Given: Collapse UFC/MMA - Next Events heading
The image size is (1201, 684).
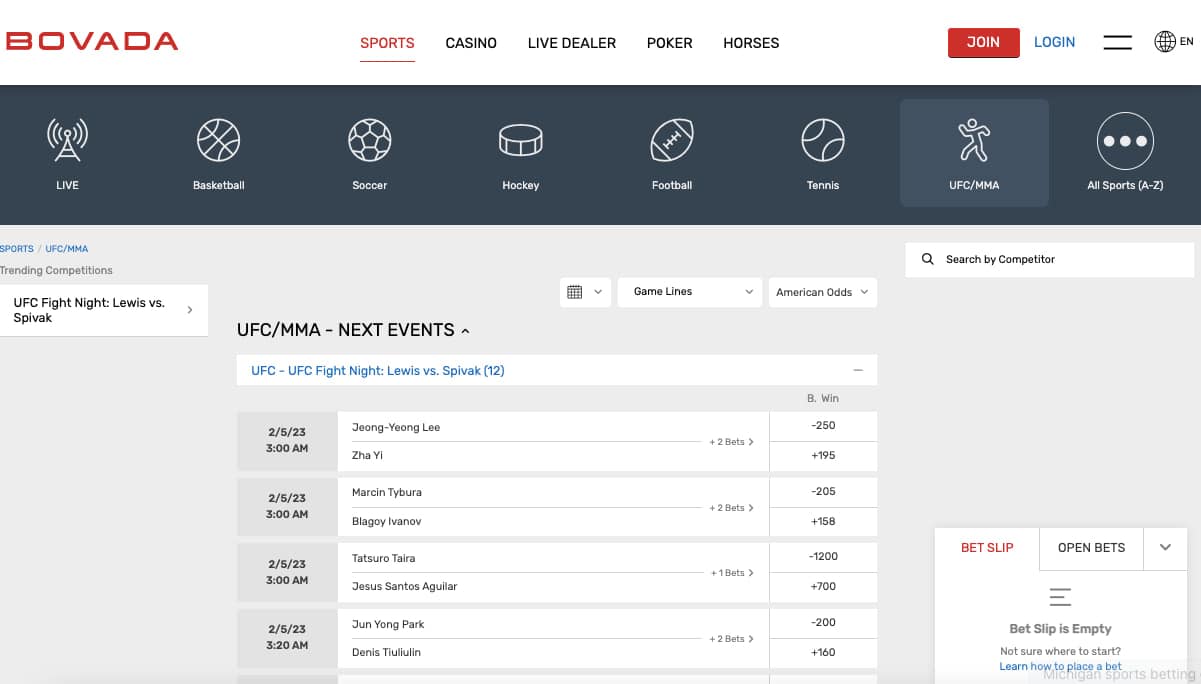Looking at the screenshot, I should pos(353,330).
